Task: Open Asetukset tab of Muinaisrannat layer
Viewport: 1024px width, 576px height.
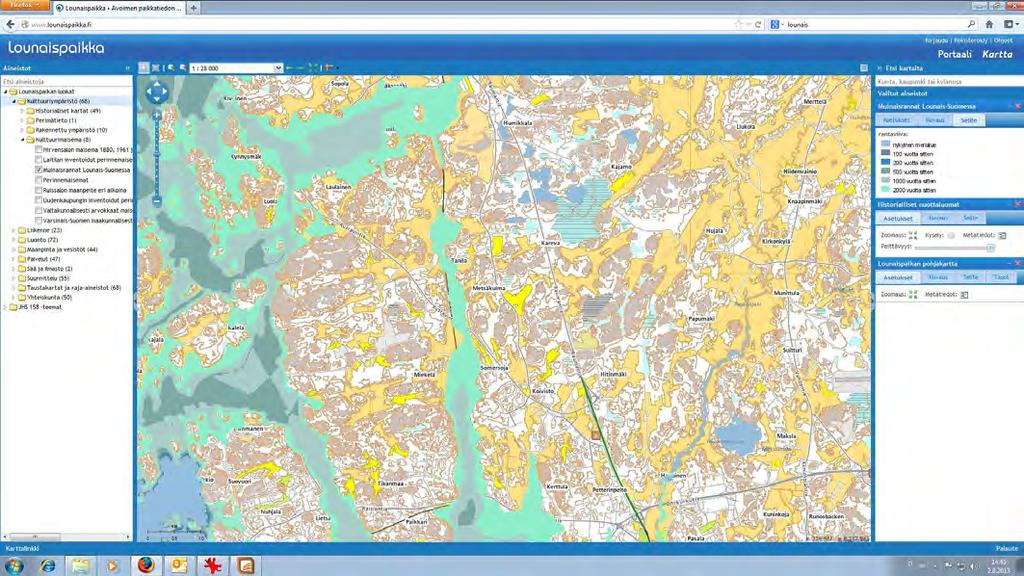Action: (896, 120)
